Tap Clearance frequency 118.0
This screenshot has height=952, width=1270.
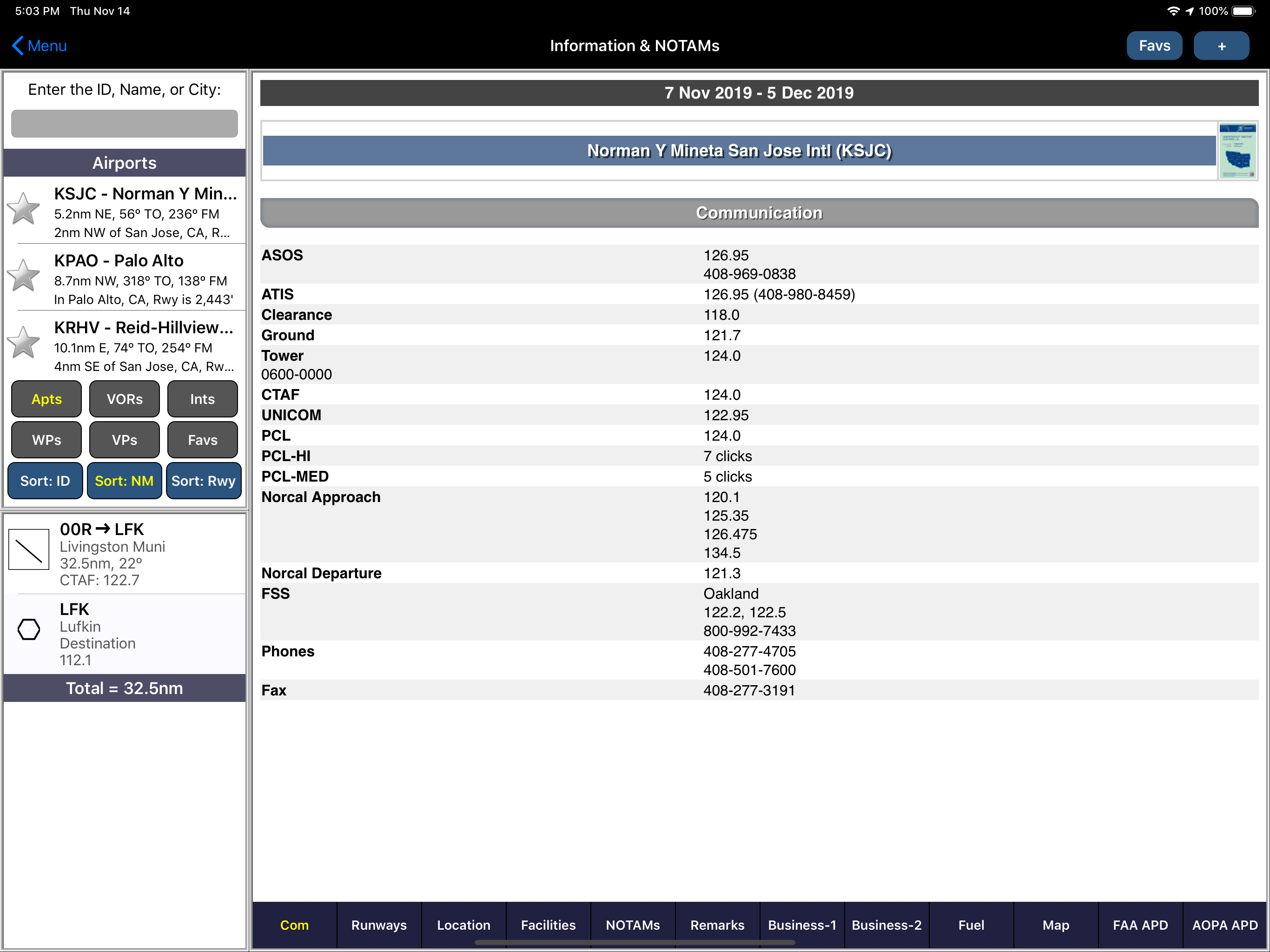tap(721, 315)
